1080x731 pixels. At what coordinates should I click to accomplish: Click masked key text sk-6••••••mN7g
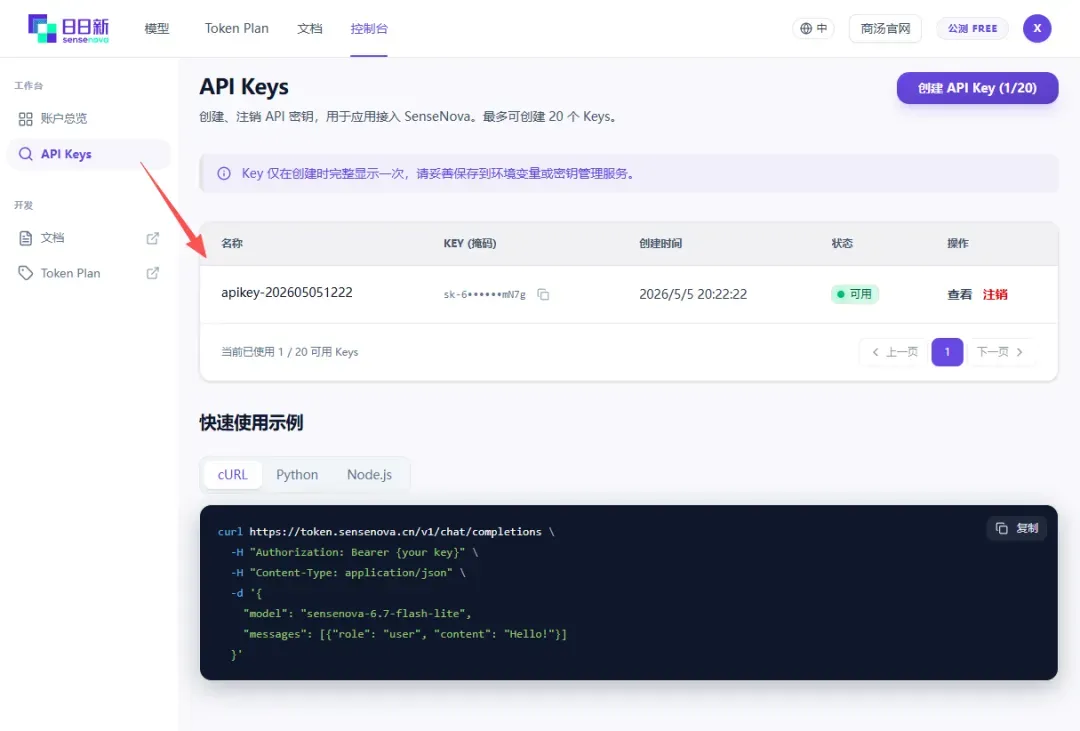tap(484, 294)
